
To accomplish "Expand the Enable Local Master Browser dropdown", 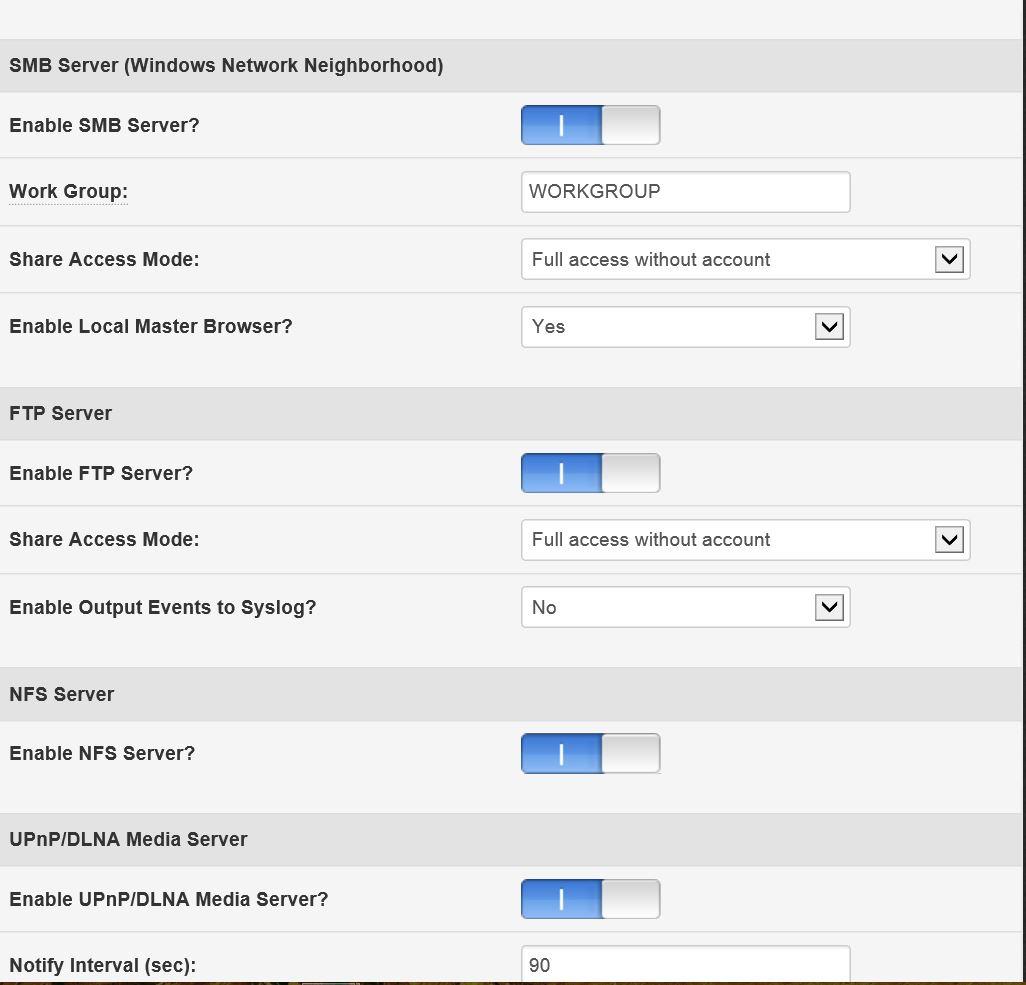I will click(685, 327).
